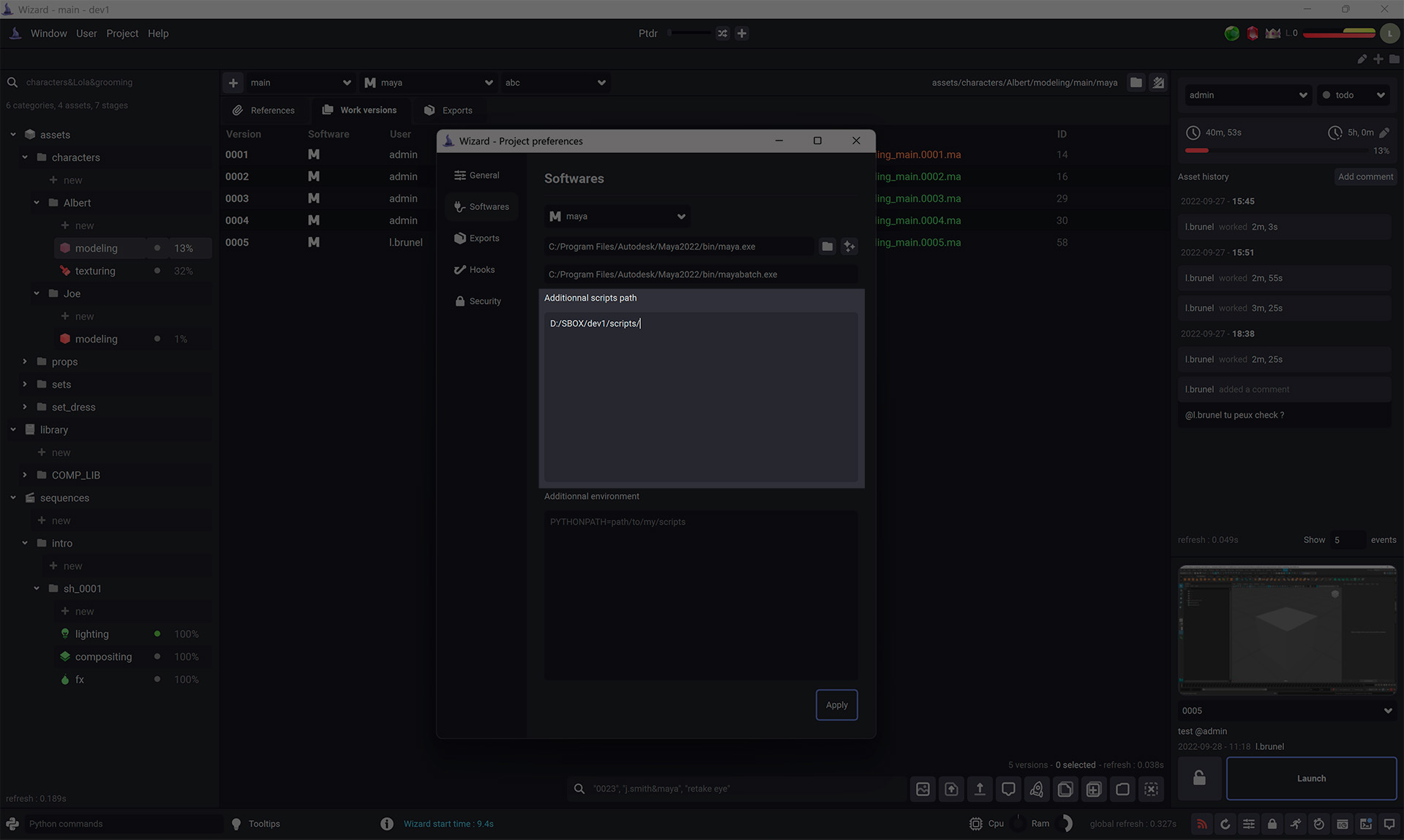
Task: Click the Apply button
Action: (837, 705)
